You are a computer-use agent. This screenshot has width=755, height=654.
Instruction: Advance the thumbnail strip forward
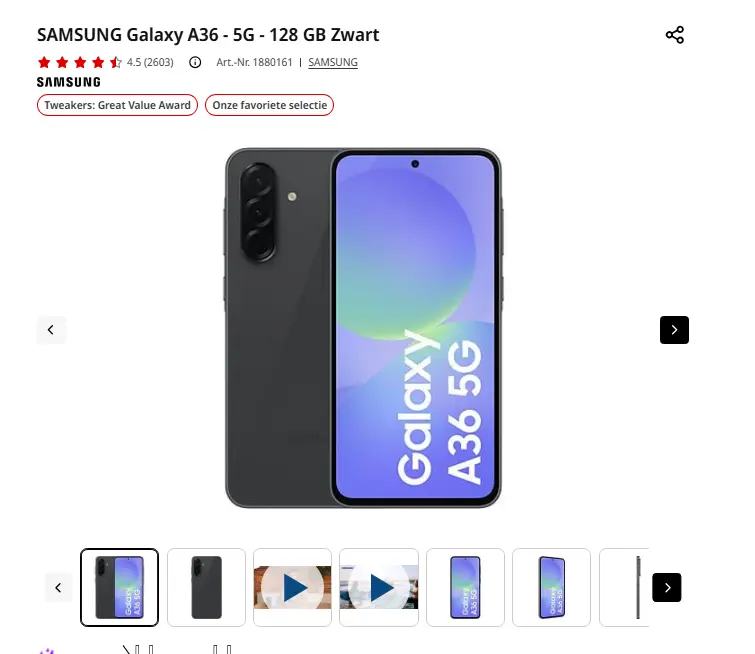point(667,588)
